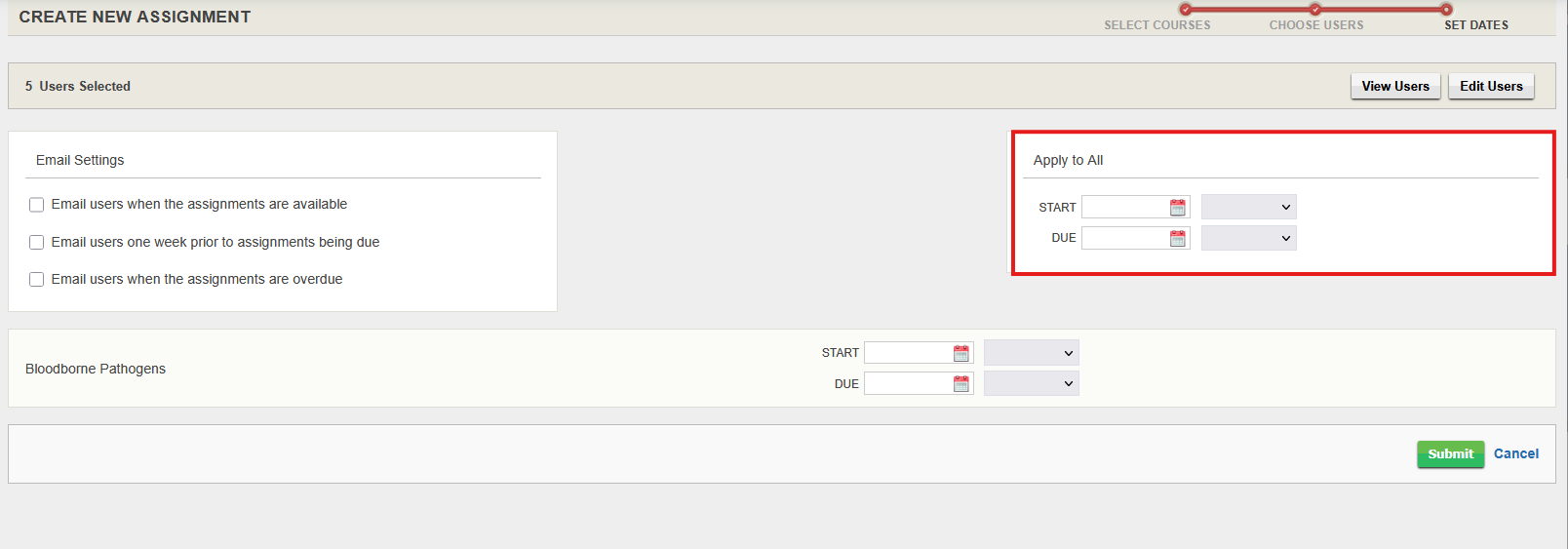The height and width of the screenshot is (549, 1568).
Task: Open calendar picker for Apply to All START
Action: [x=1177, y=208]
